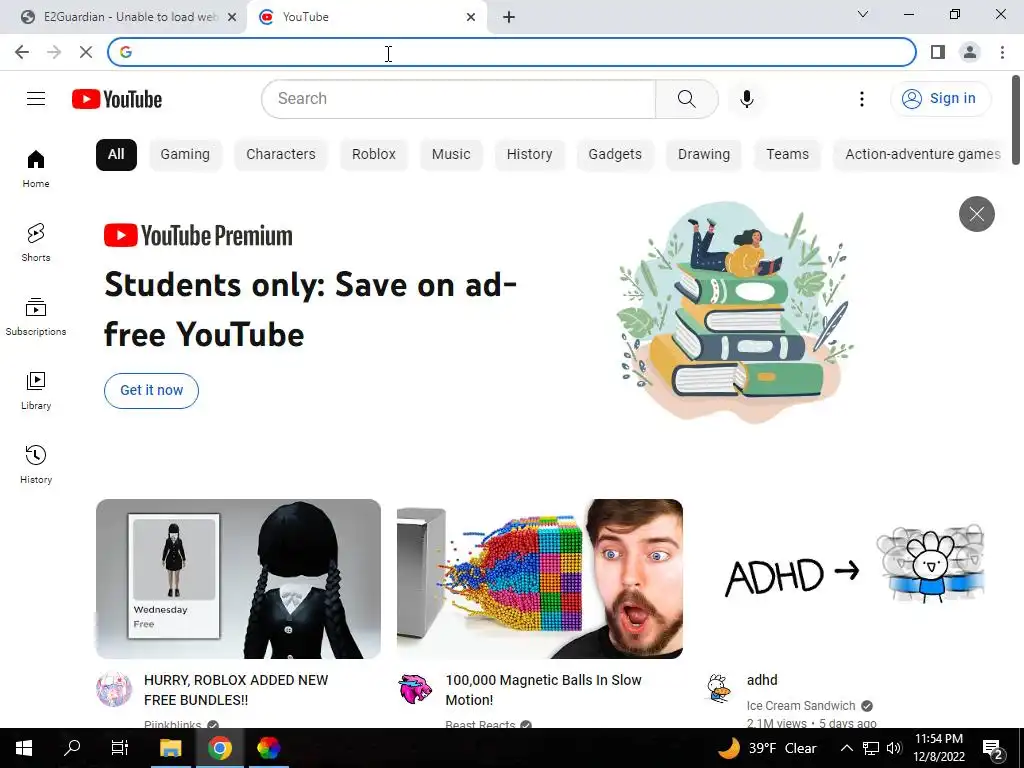Select the Drawing filter chip
Image resolution: width=1024 pixels, height=768 pixels.
[x=704, y=155]
